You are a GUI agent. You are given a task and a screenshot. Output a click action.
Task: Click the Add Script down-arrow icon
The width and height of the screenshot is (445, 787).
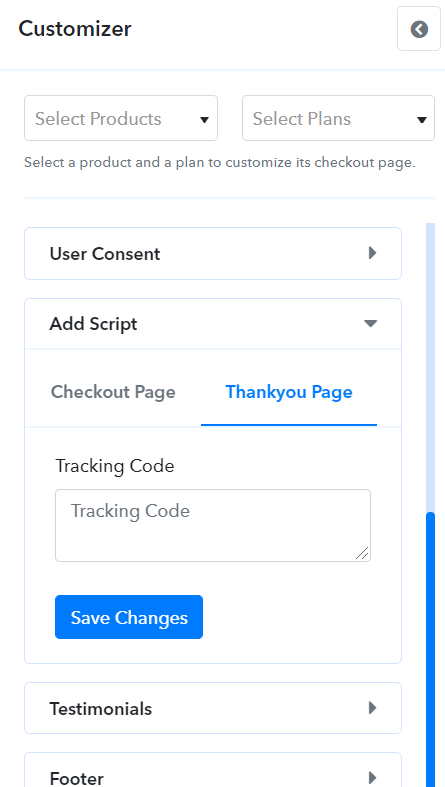click(x=370, y=324)
